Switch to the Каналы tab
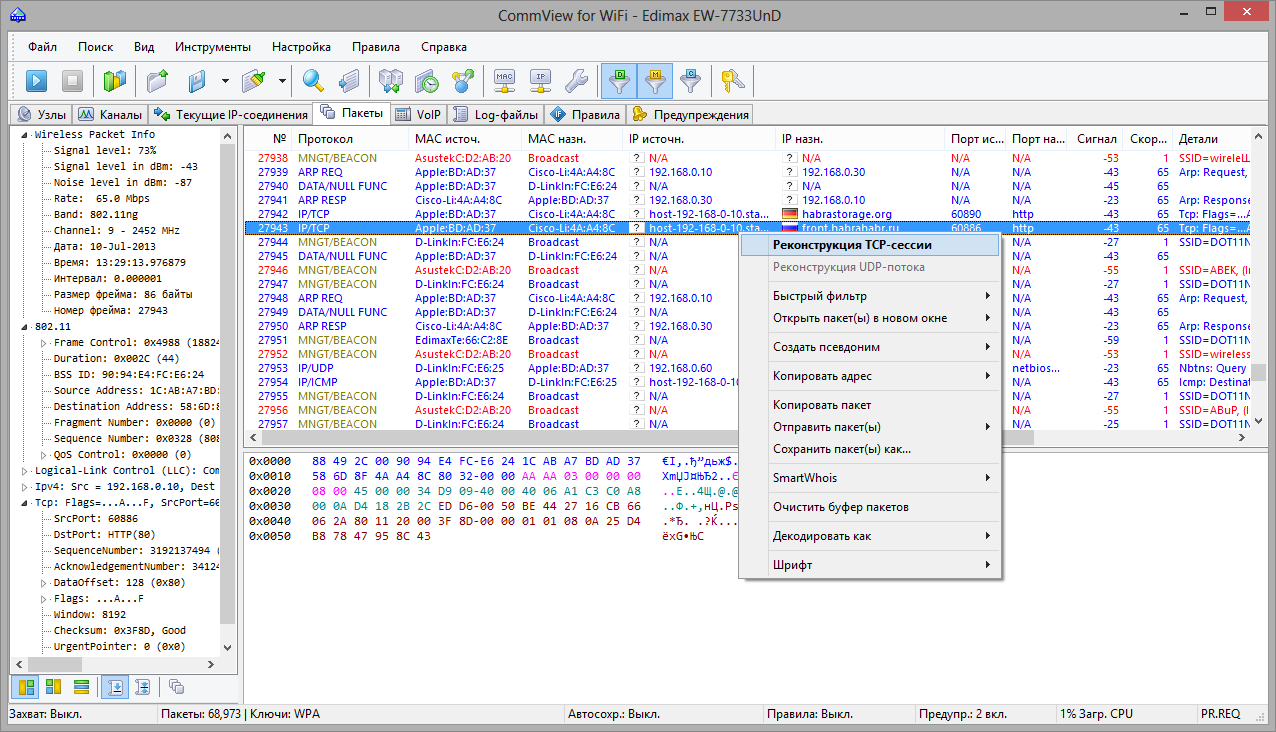This screenshot has height=732, width=1276. tap(110, 114)
